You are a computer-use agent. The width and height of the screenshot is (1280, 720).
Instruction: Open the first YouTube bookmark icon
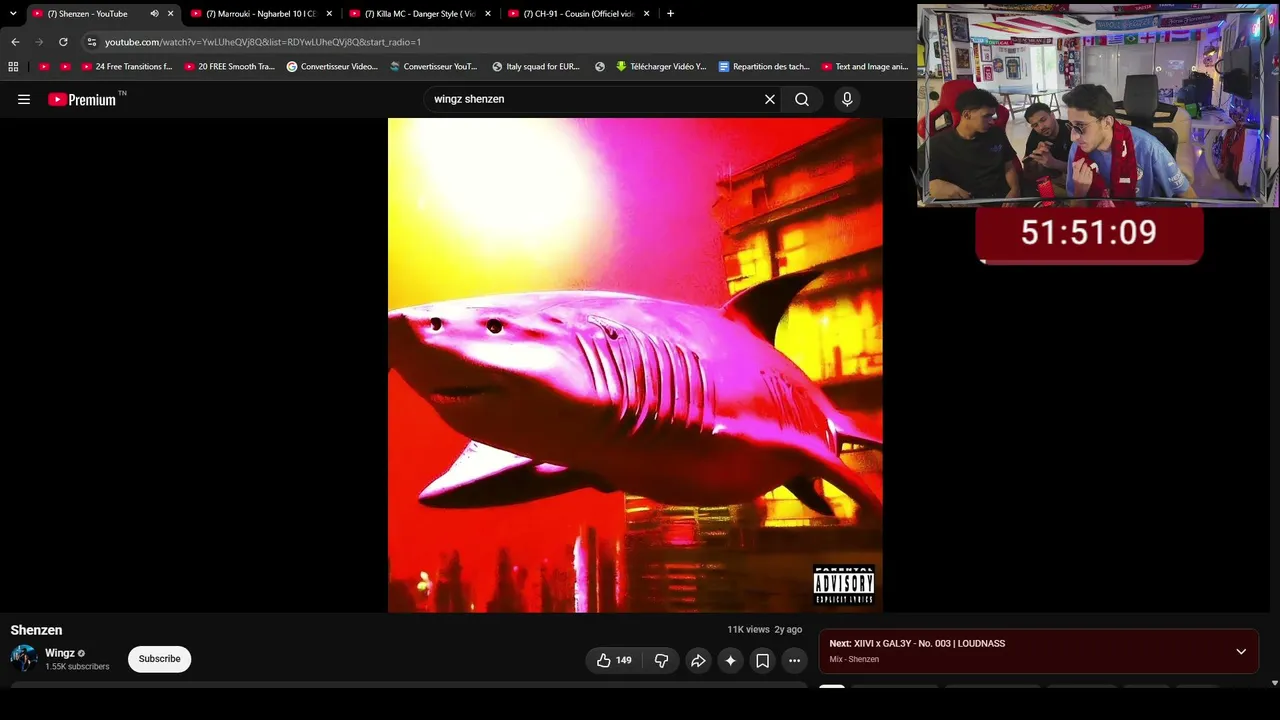pos(44,67)
